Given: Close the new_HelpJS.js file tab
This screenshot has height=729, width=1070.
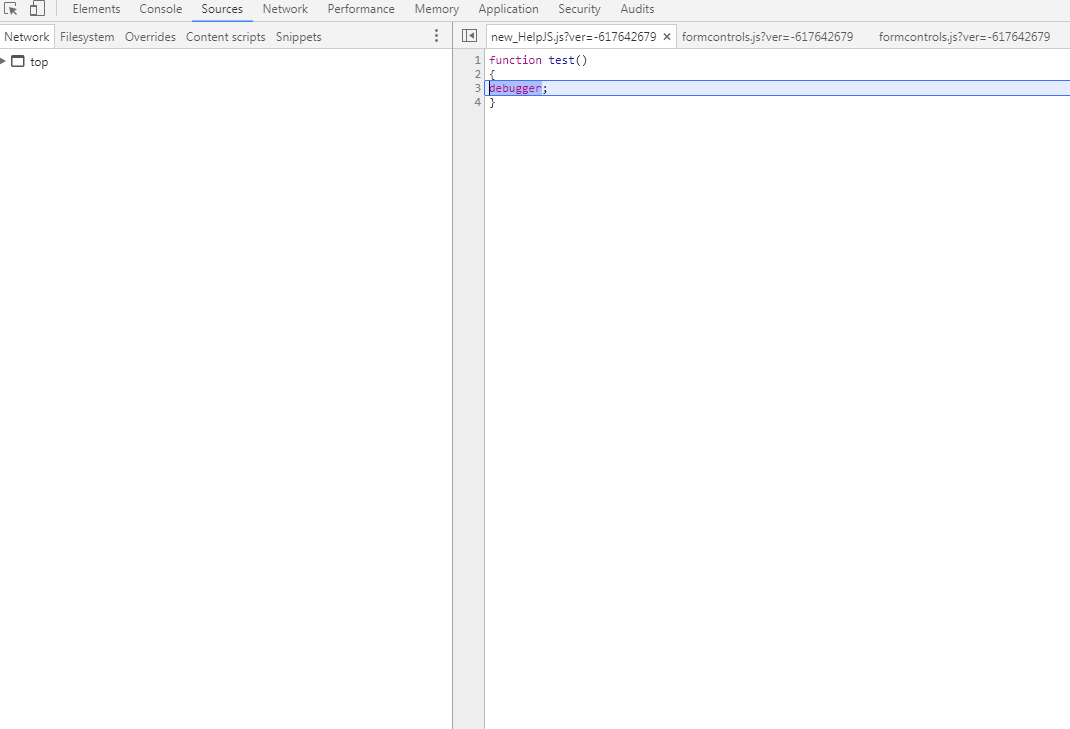Looking at the screenshot, I should tap(667, 37).
